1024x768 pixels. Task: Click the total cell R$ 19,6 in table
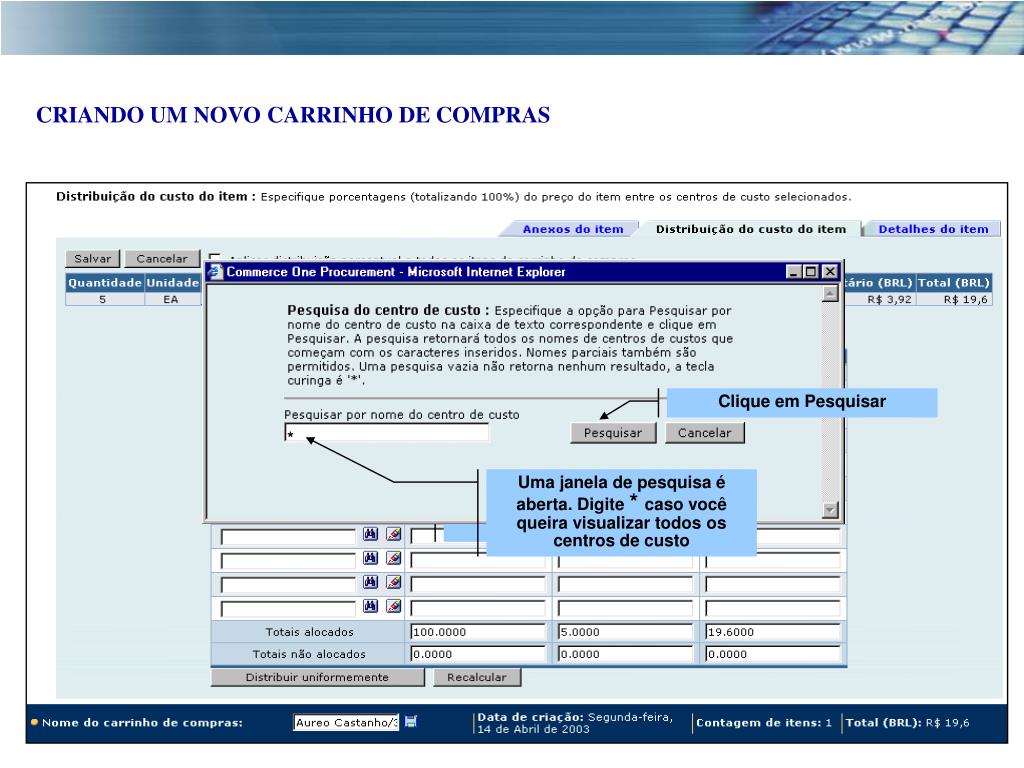(954, 299)
